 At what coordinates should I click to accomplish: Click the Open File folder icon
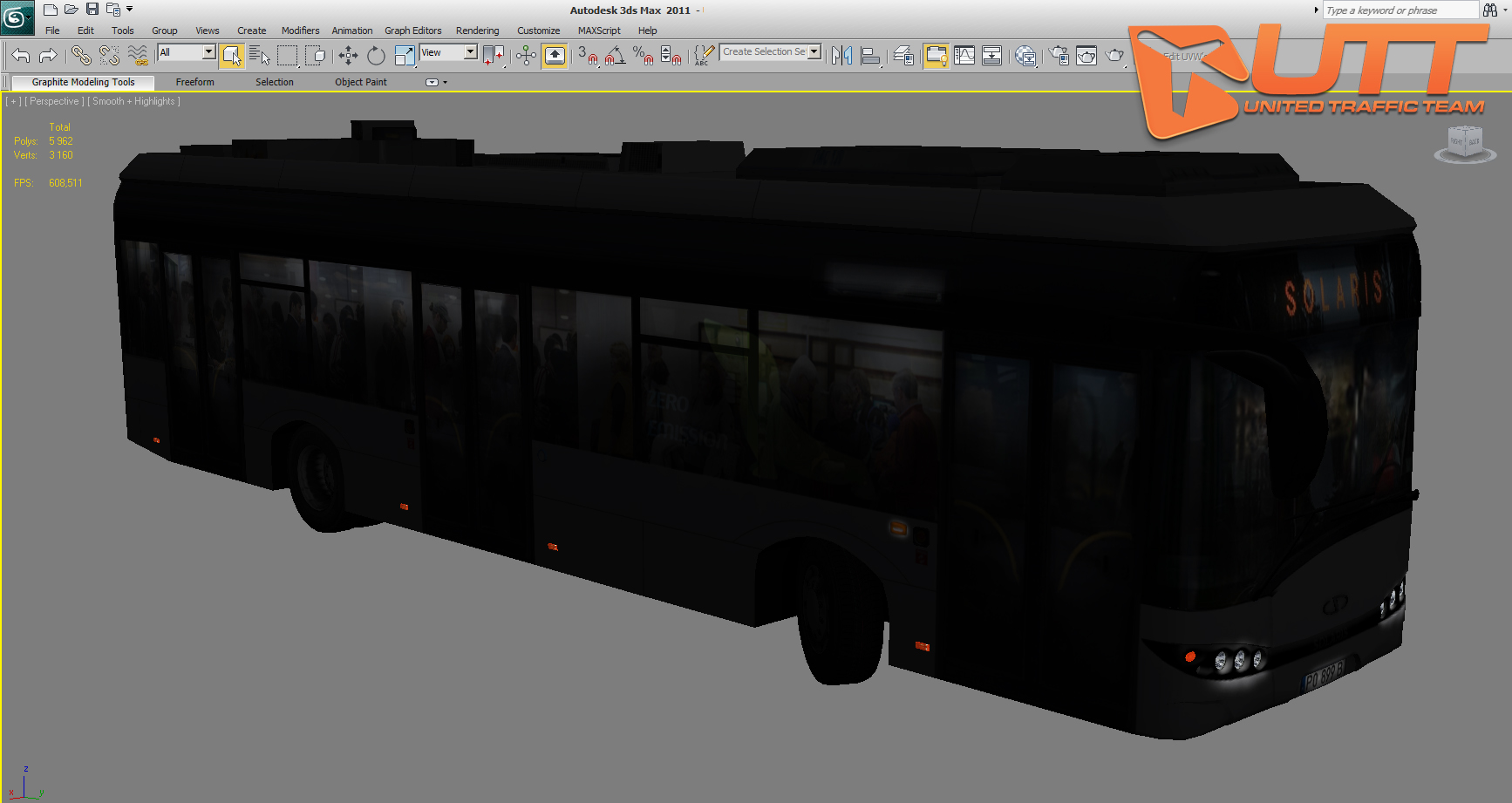(x=72, y=10)
